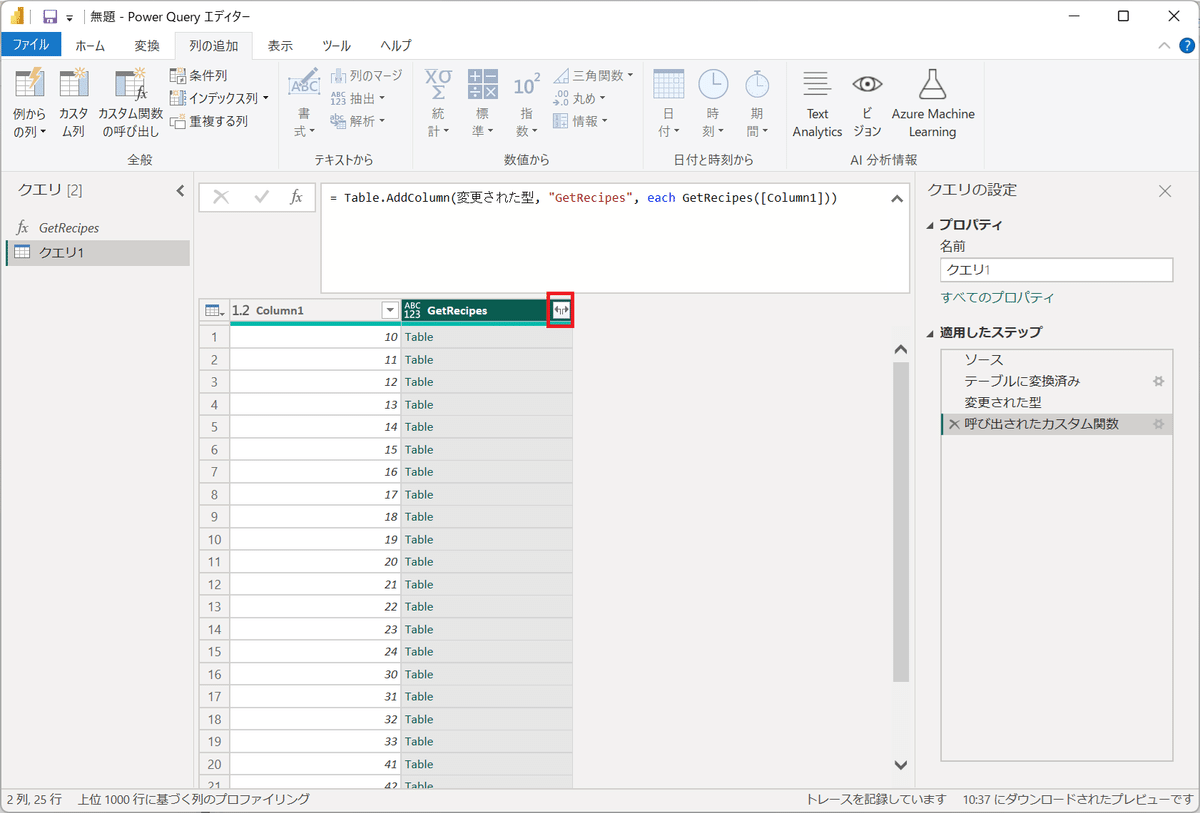Open the ヘルプ ribbon tab
Image resolution: width=1200 pixels, height=813 pixels.
point(396,45)
